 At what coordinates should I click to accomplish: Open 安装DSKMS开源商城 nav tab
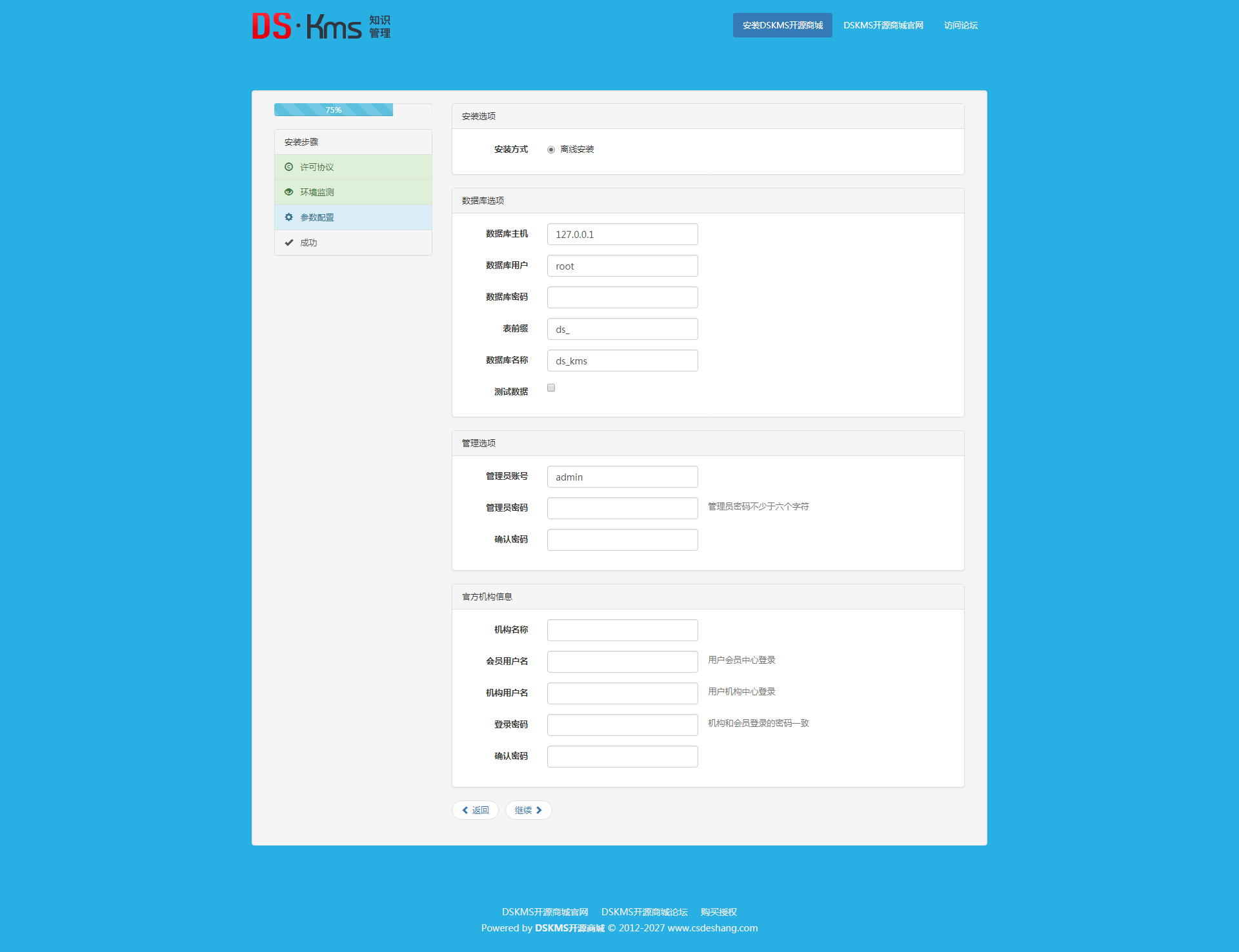pos(783,25)
